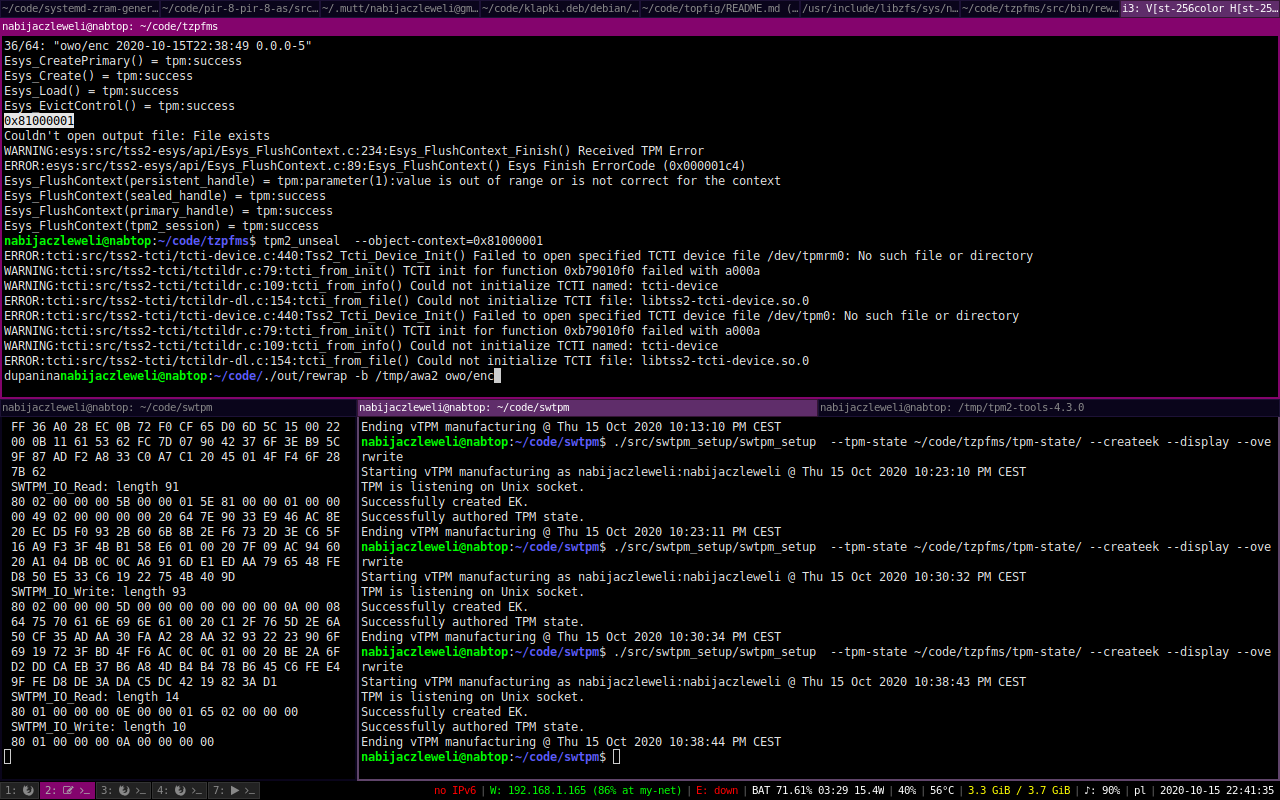Viewport: 1280px width, 800px height.
Task: Click the memory usage 3.3 GiB indicator
Action: click(1018, 790)
